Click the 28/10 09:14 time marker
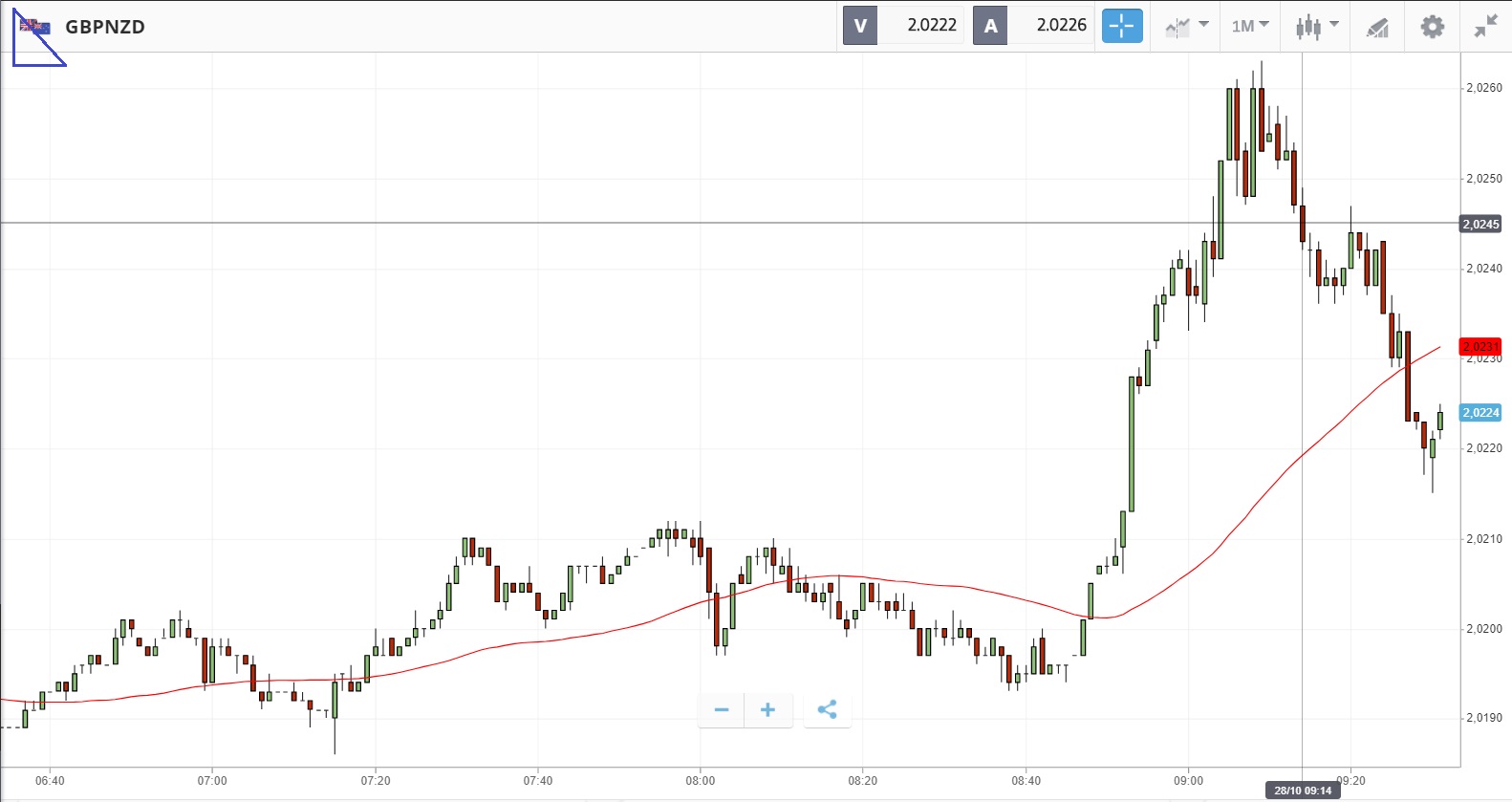Image resolution: width=1512 pixels, height=802 pixels. click(x=1302, y=791)
